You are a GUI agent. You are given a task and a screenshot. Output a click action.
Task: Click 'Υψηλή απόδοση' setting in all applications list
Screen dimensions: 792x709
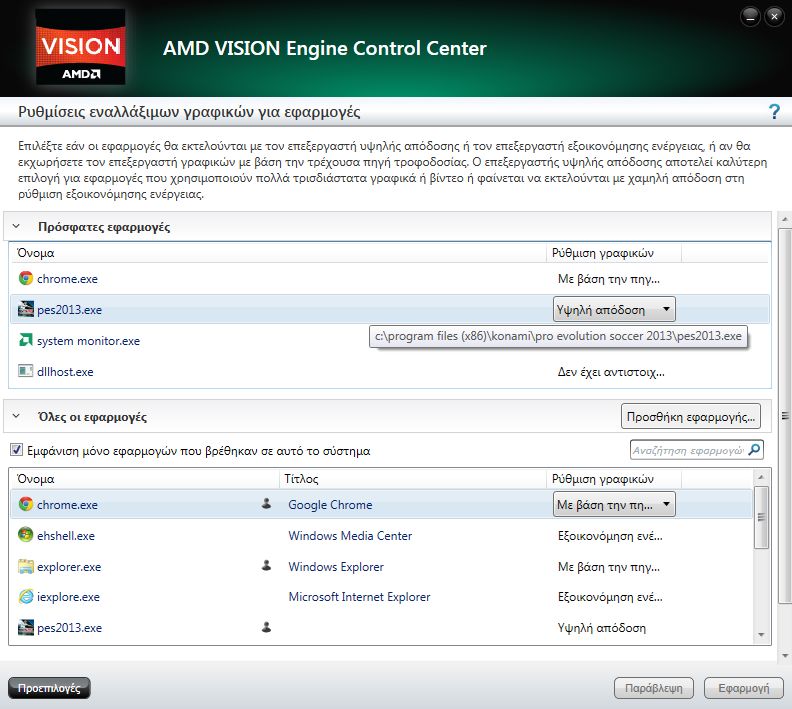pyautogui.click(x=602, y=628)
